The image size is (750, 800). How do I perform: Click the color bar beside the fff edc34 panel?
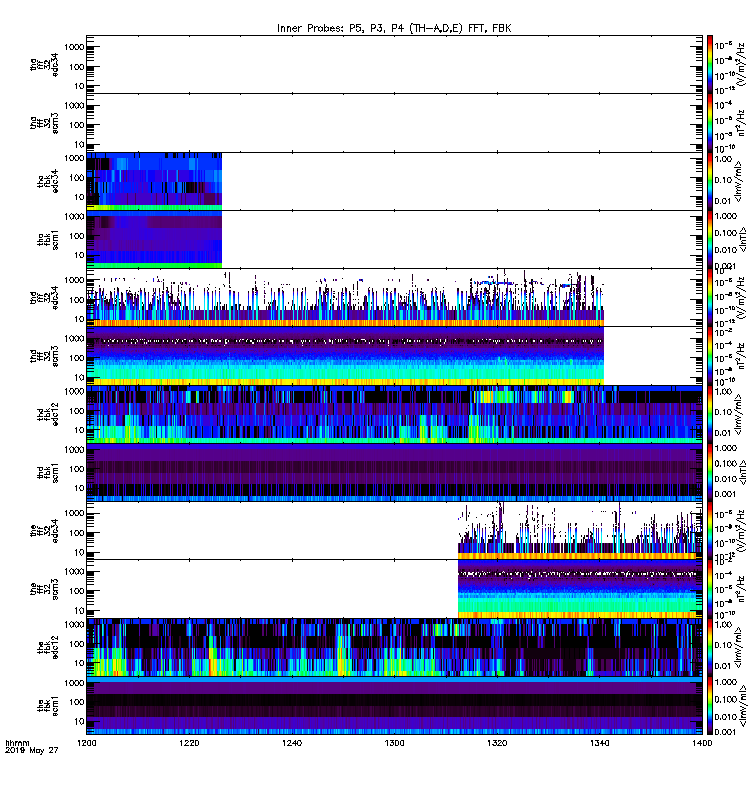point(710,531)
